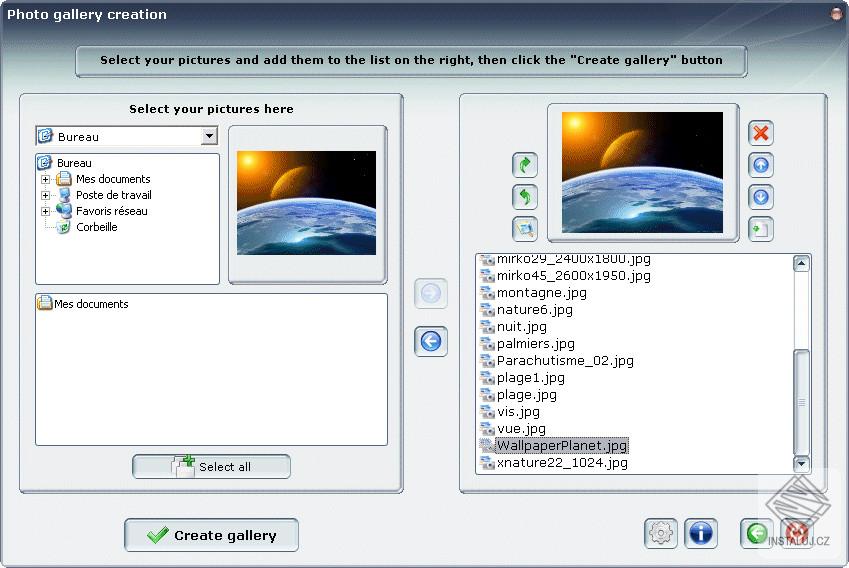Click the greyed-out right-arrow transfer button

coord(431,293)
